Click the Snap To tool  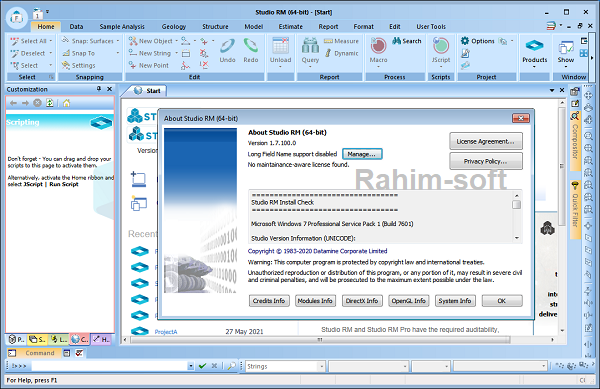coord(78,53)
